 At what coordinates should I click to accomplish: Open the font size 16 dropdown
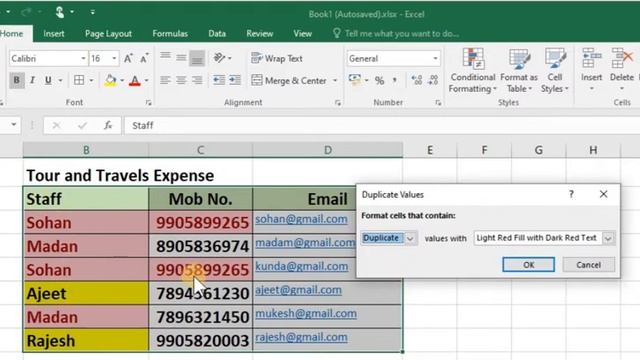[114, 58]
